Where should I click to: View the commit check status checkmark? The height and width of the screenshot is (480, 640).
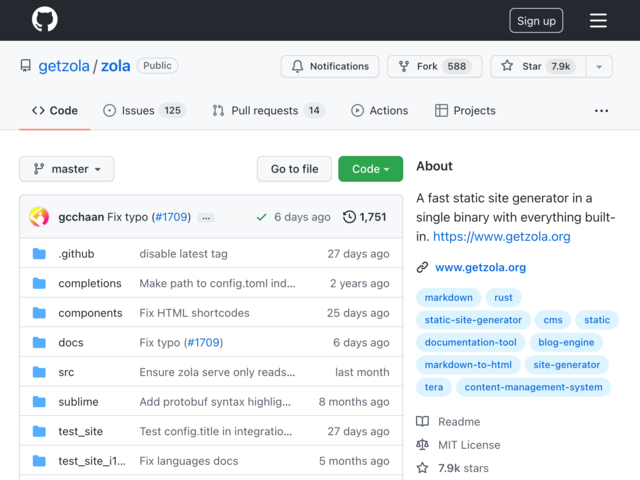coord(261,217)
